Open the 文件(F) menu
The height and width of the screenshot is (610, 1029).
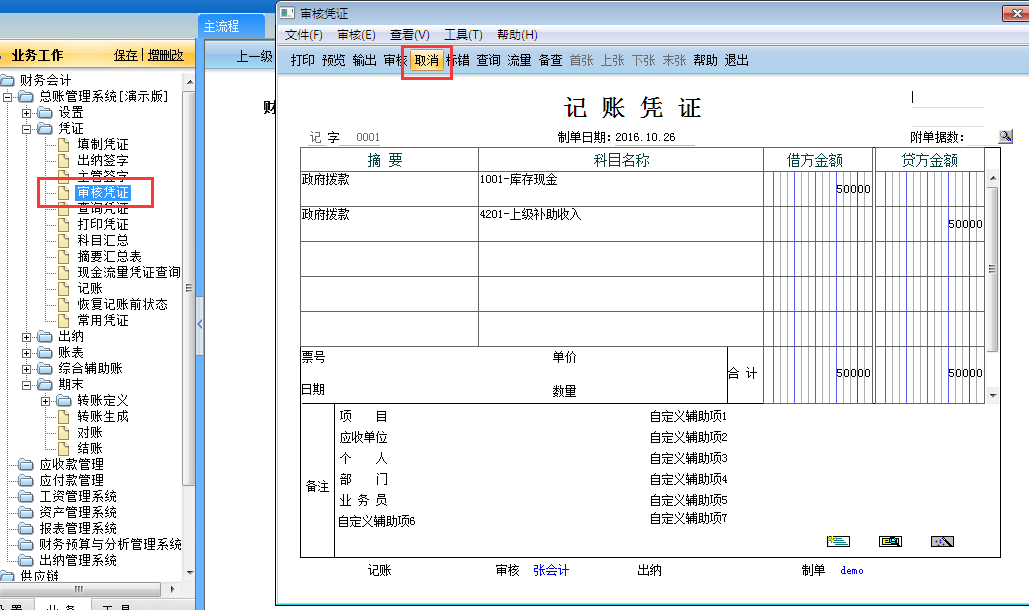pos(303,34)
